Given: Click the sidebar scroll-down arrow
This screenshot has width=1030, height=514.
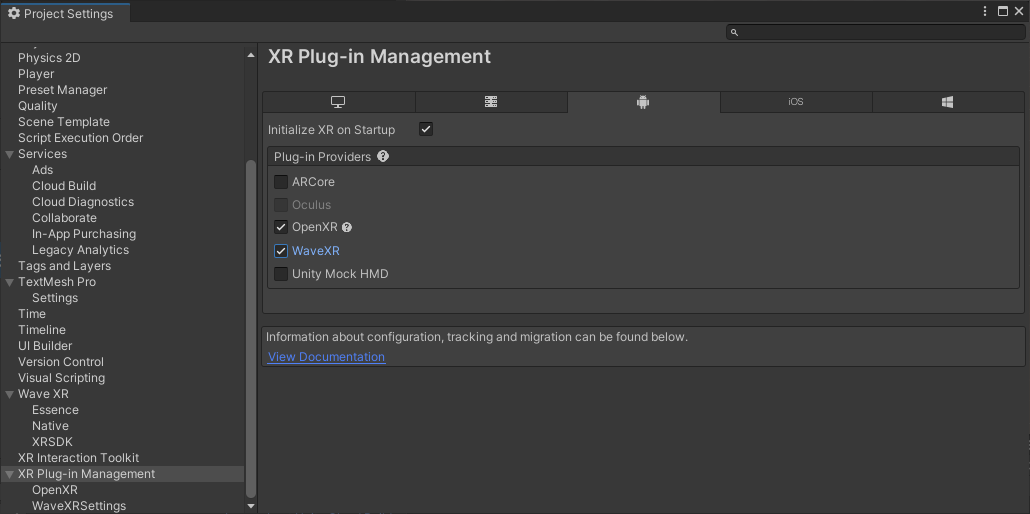Looking at the screenshot, I should tap(251, 506).
